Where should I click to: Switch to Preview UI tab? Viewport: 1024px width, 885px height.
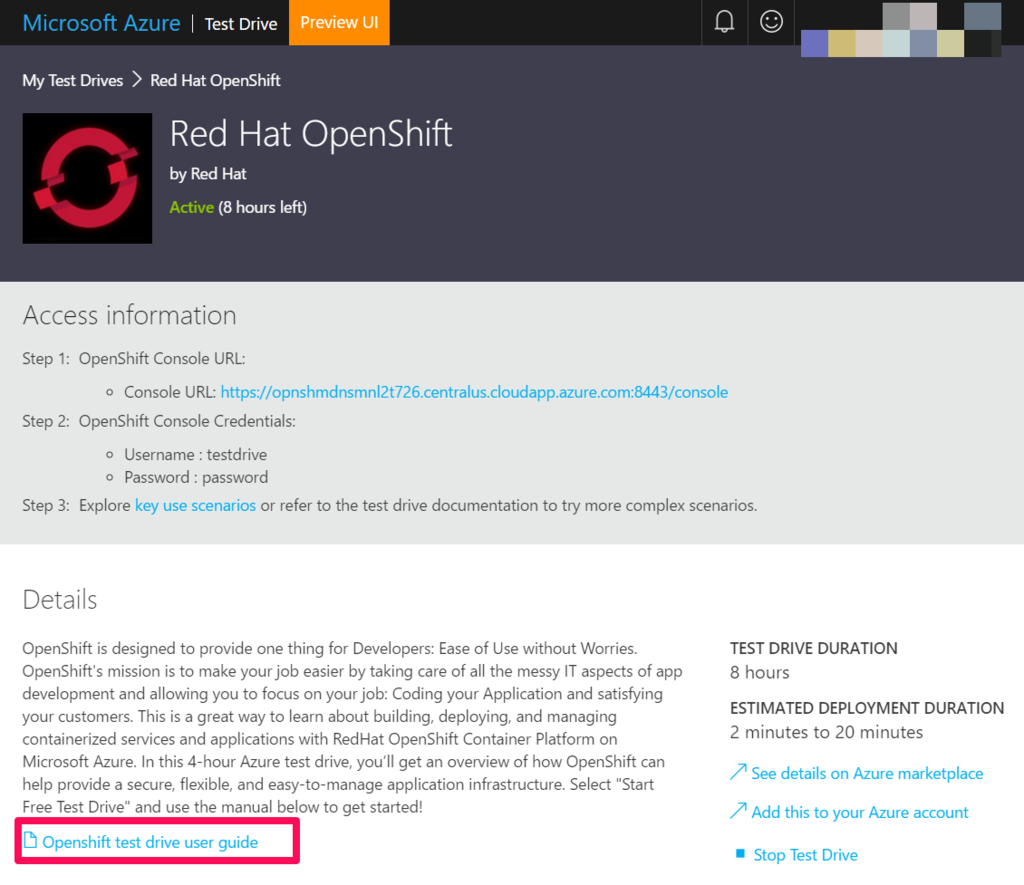tap(339, 22)
